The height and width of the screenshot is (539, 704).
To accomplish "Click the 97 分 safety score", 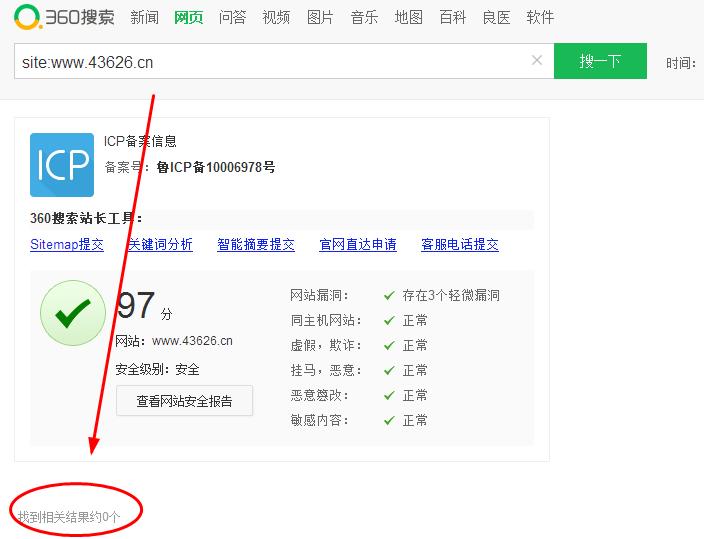I will coord(144,306).
